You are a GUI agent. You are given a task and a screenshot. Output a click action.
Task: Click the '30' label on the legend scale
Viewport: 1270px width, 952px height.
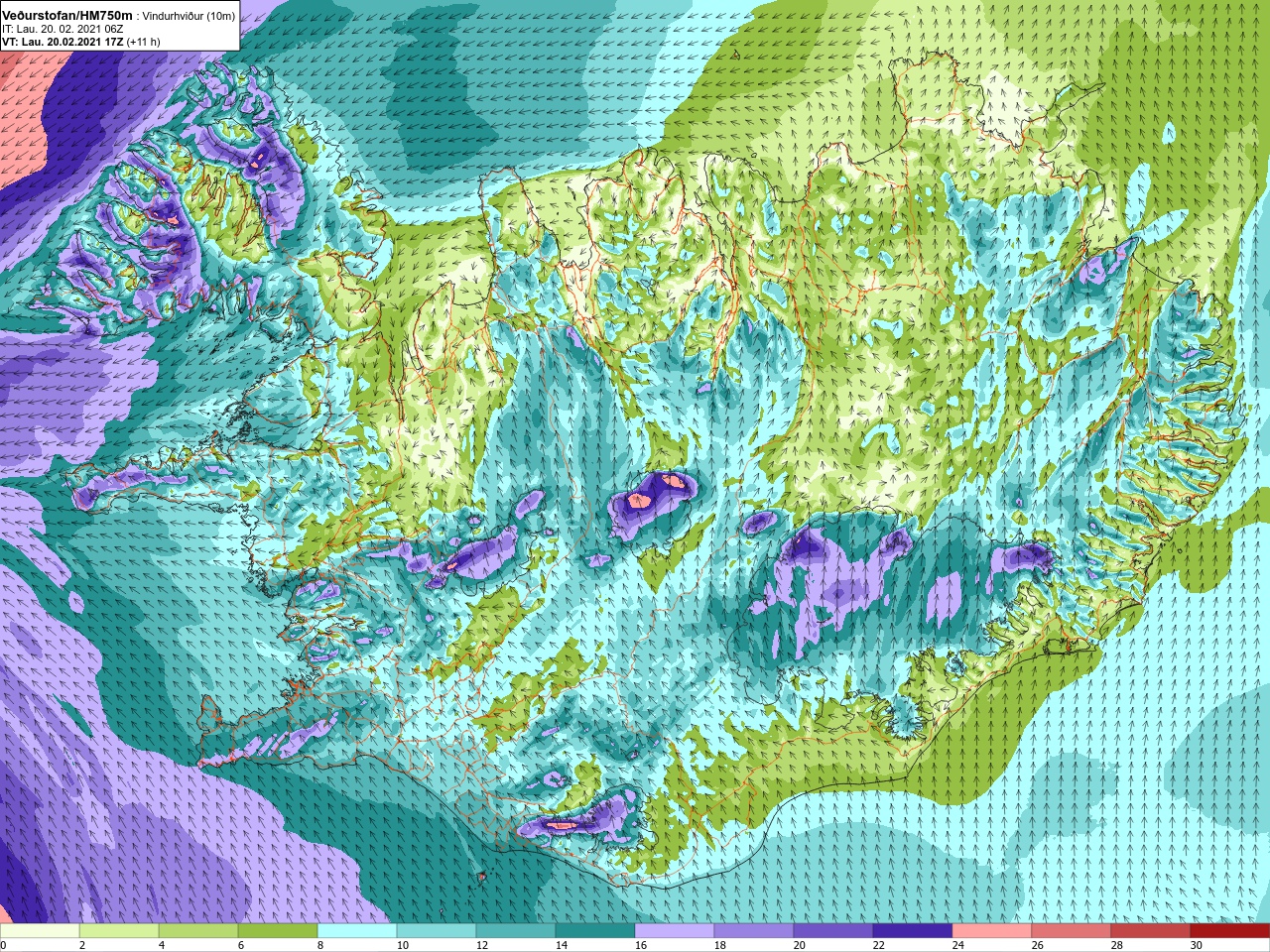tap(1197, 945)
